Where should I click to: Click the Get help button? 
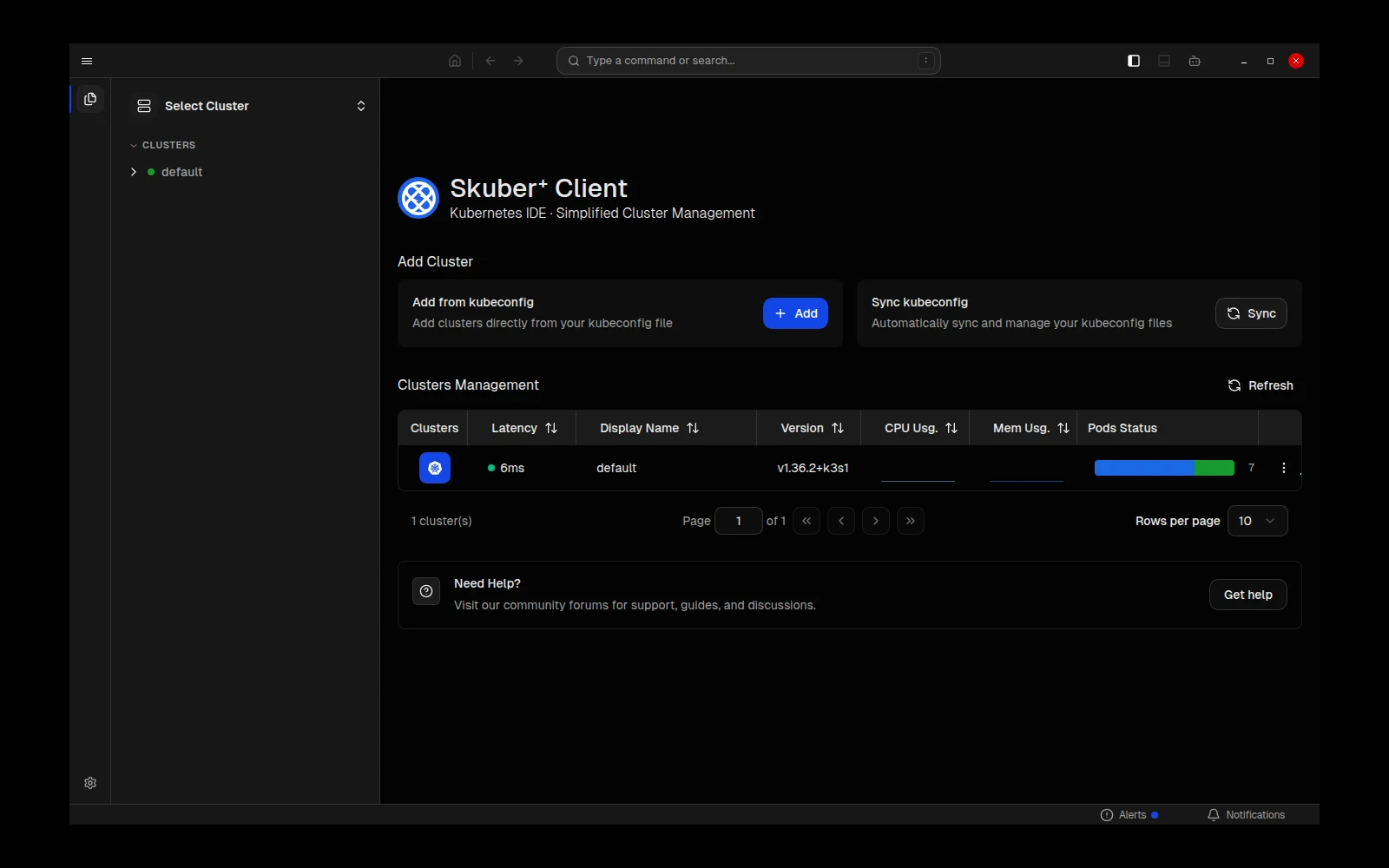[x=1248, y=595]
